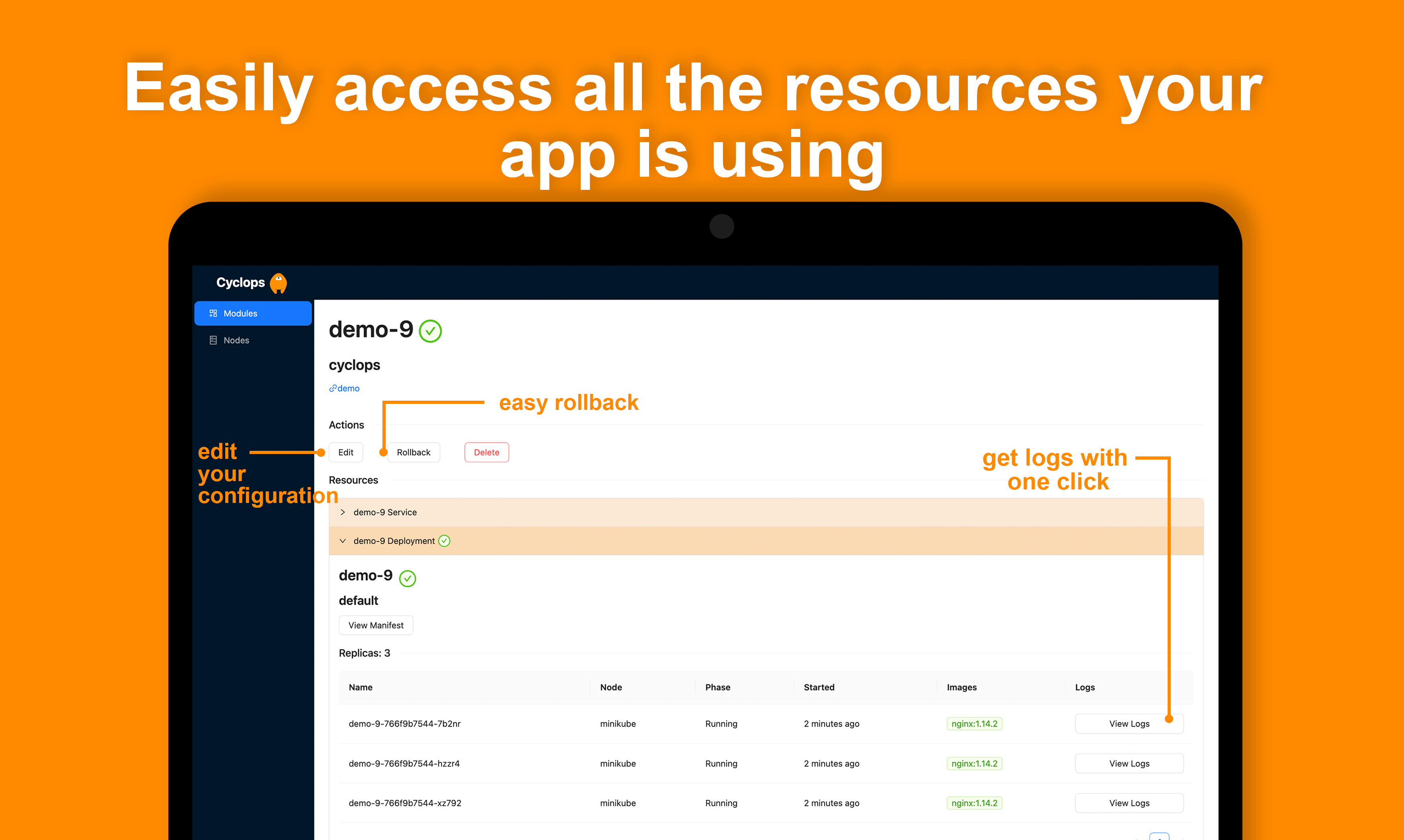Click the demo-9 Service panel header
This screenshot has height=840, width=1404.
tap(766, 512)
